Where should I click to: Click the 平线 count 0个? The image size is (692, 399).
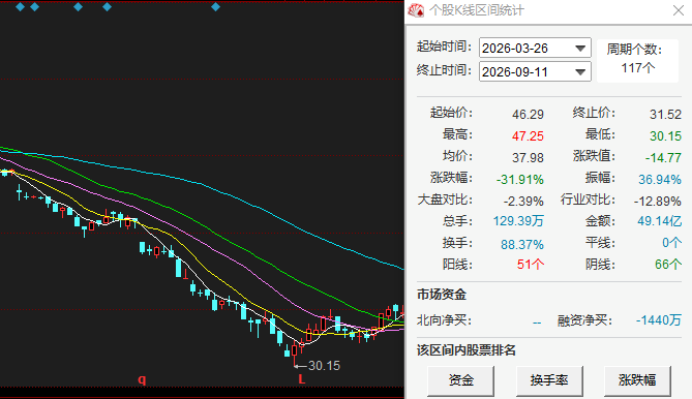(x=672, y=242)
